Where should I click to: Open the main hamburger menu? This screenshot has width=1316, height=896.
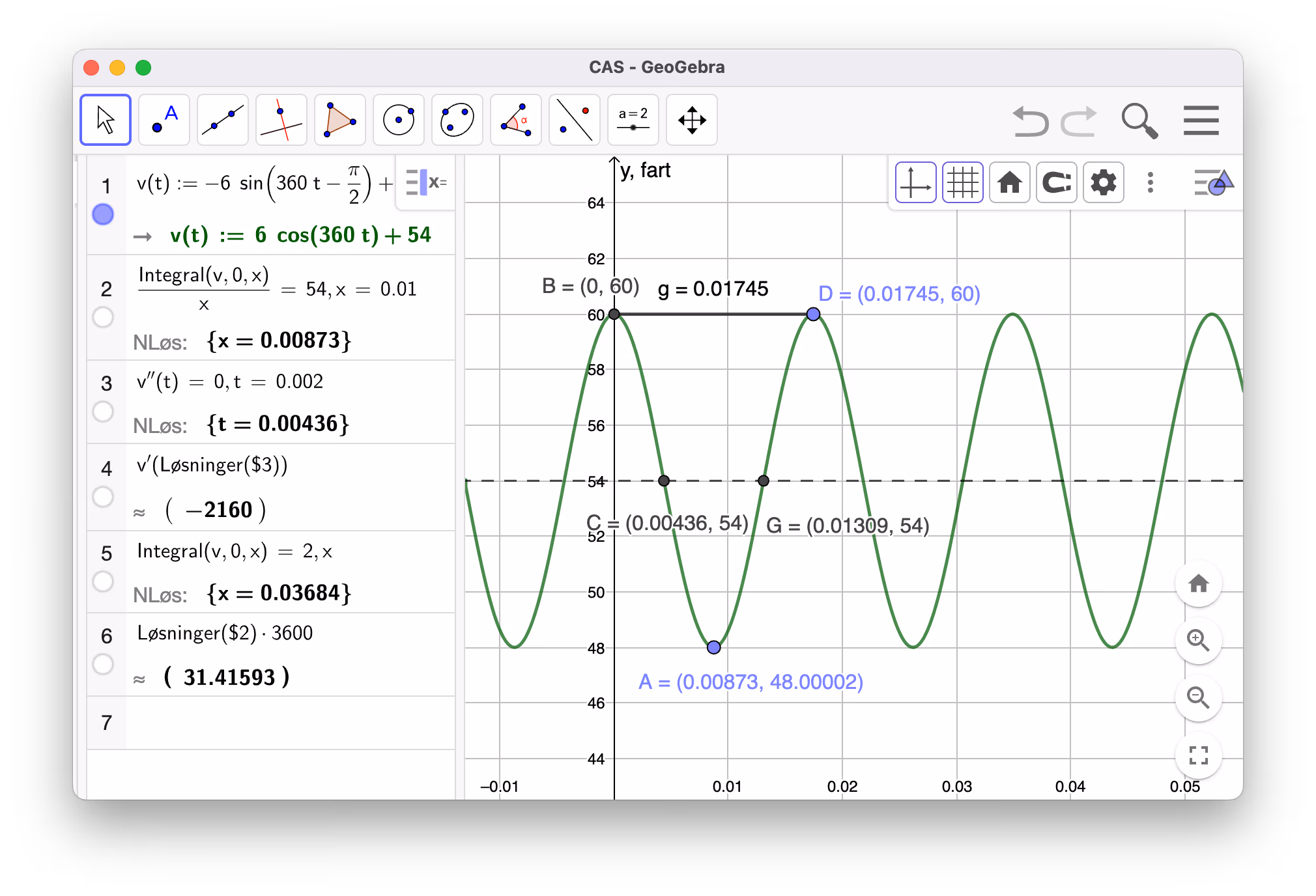click(x=1201, y=120)
